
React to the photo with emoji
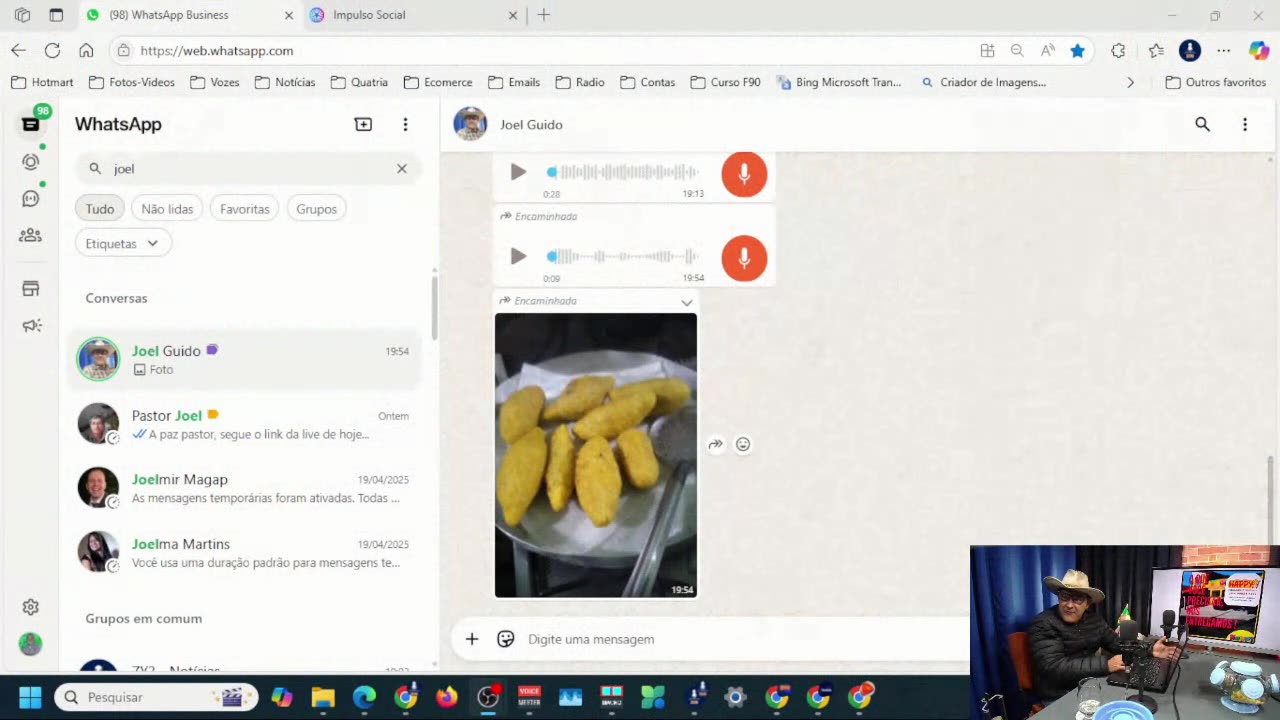pos(743,445)
